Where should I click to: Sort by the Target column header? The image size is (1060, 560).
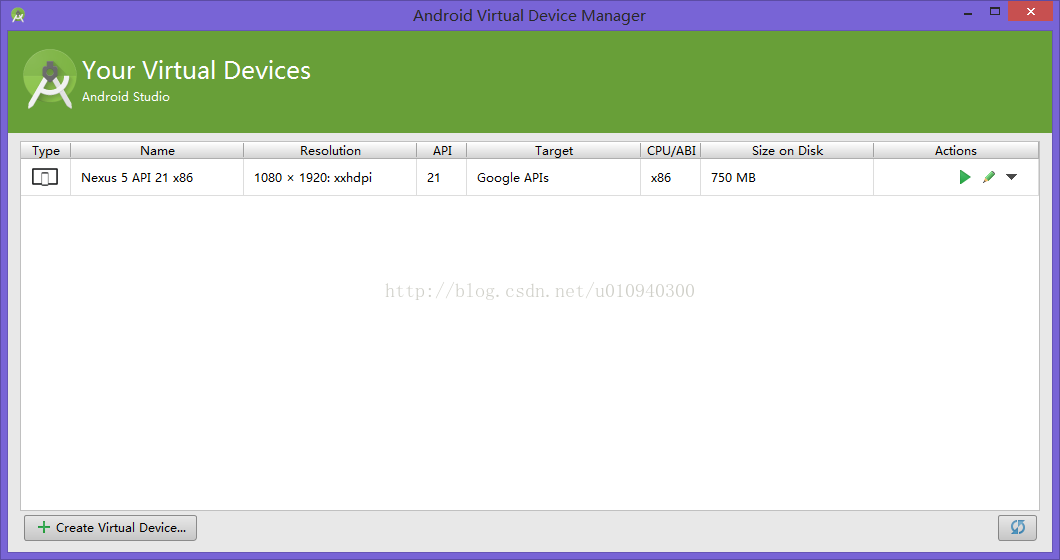(x=554, y=150)
